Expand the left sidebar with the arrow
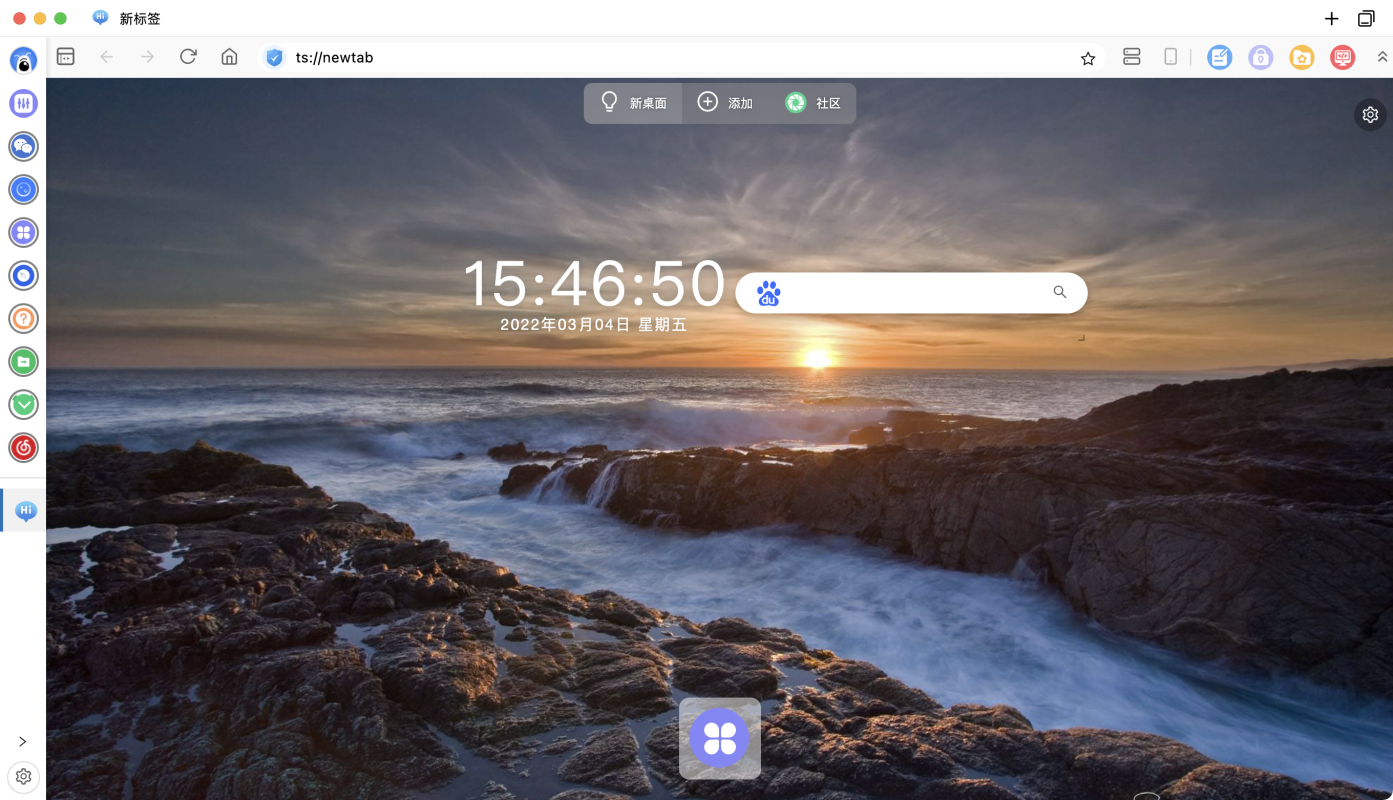Viewport: 1393px width, 800px height. [23, 741]
